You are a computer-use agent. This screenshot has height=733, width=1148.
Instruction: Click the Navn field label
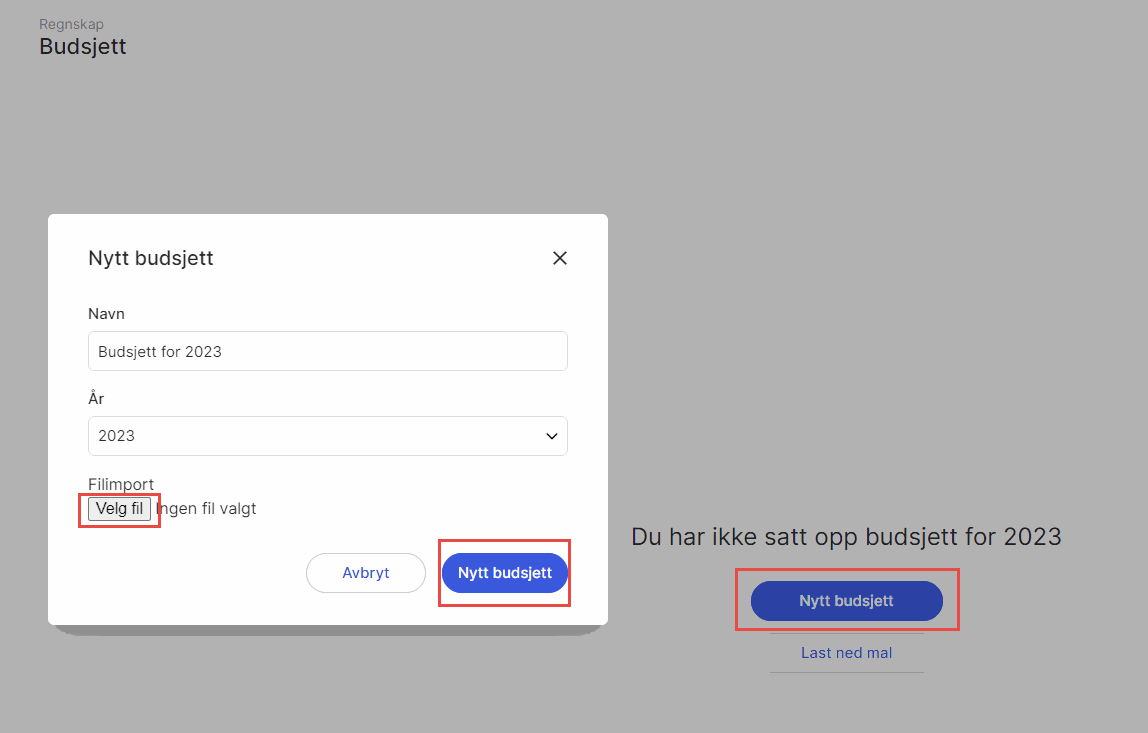point(106,313)
